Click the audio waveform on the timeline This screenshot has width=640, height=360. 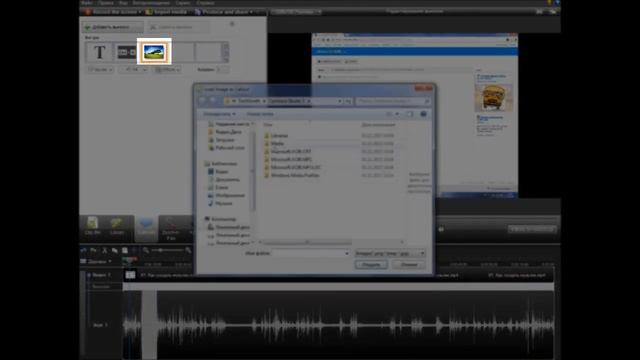pyautogui.click(x=338, y=325)
